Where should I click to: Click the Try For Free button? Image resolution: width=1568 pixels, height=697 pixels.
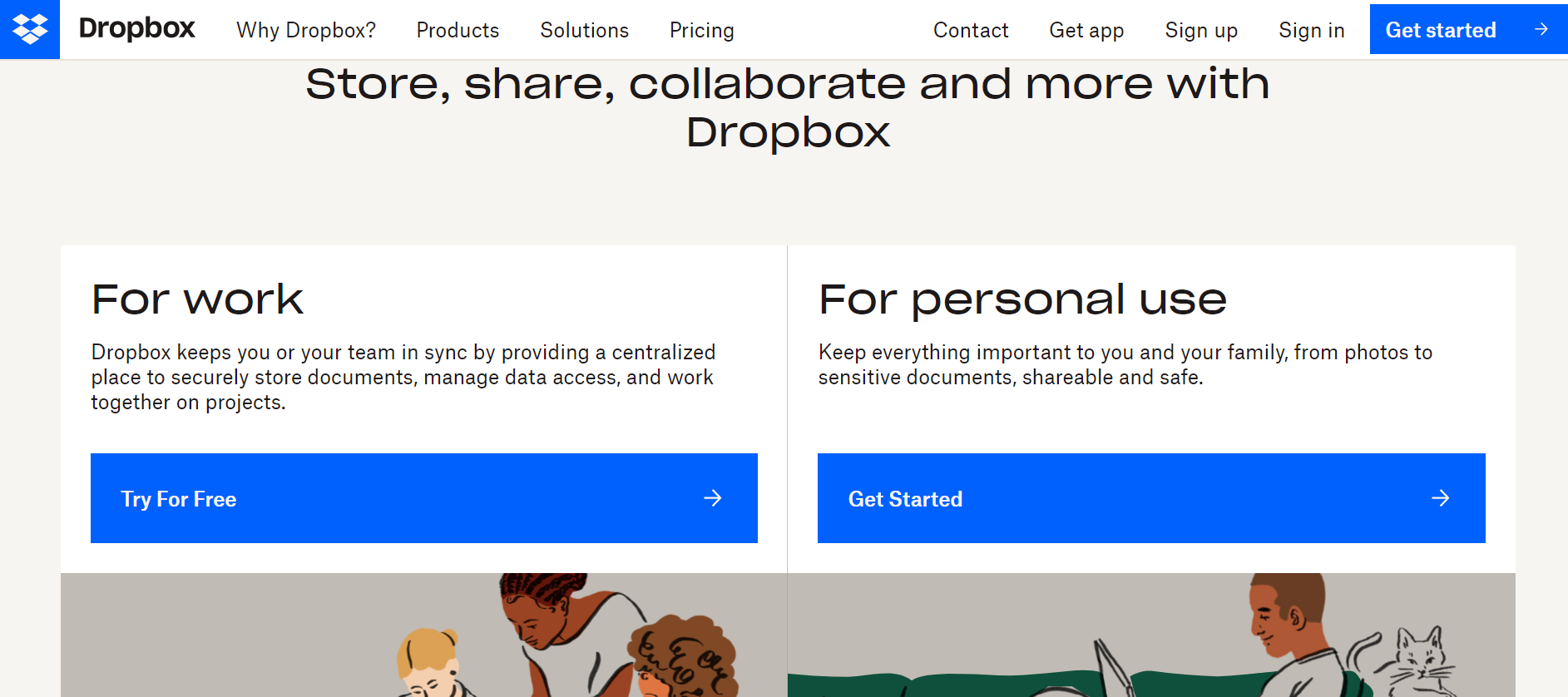424,498
